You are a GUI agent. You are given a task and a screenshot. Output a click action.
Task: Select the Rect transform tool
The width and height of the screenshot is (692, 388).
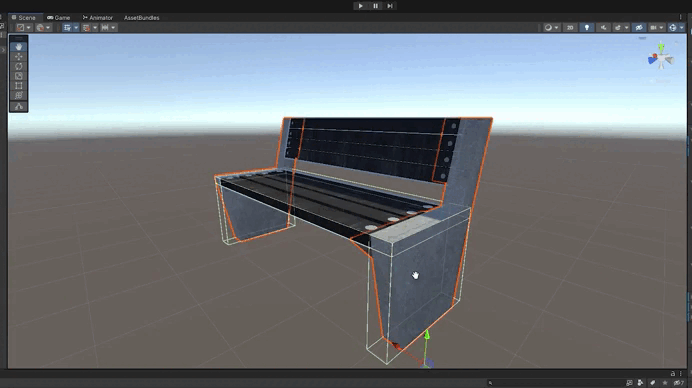tap(19, 86)
